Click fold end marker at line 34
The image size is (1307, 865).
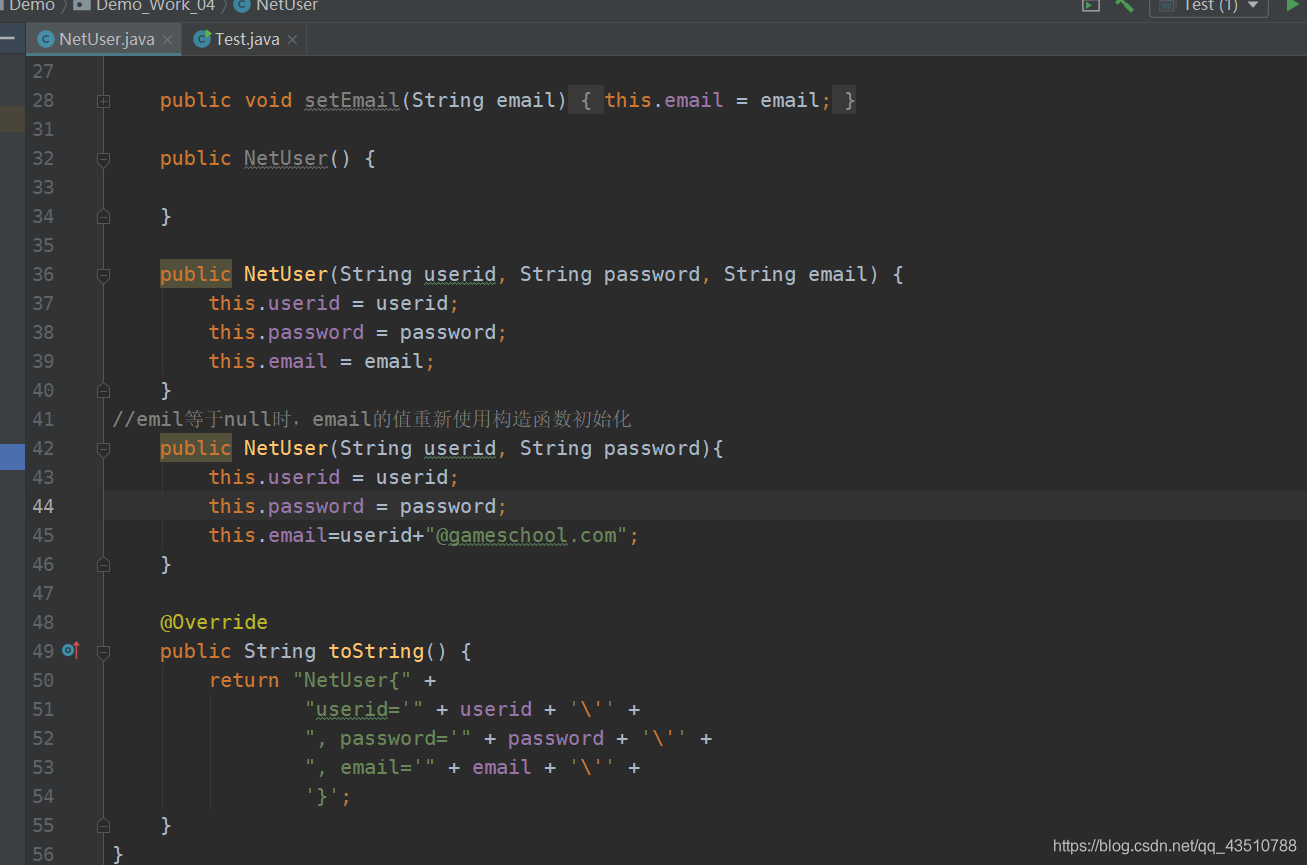[x=103, y=217]
